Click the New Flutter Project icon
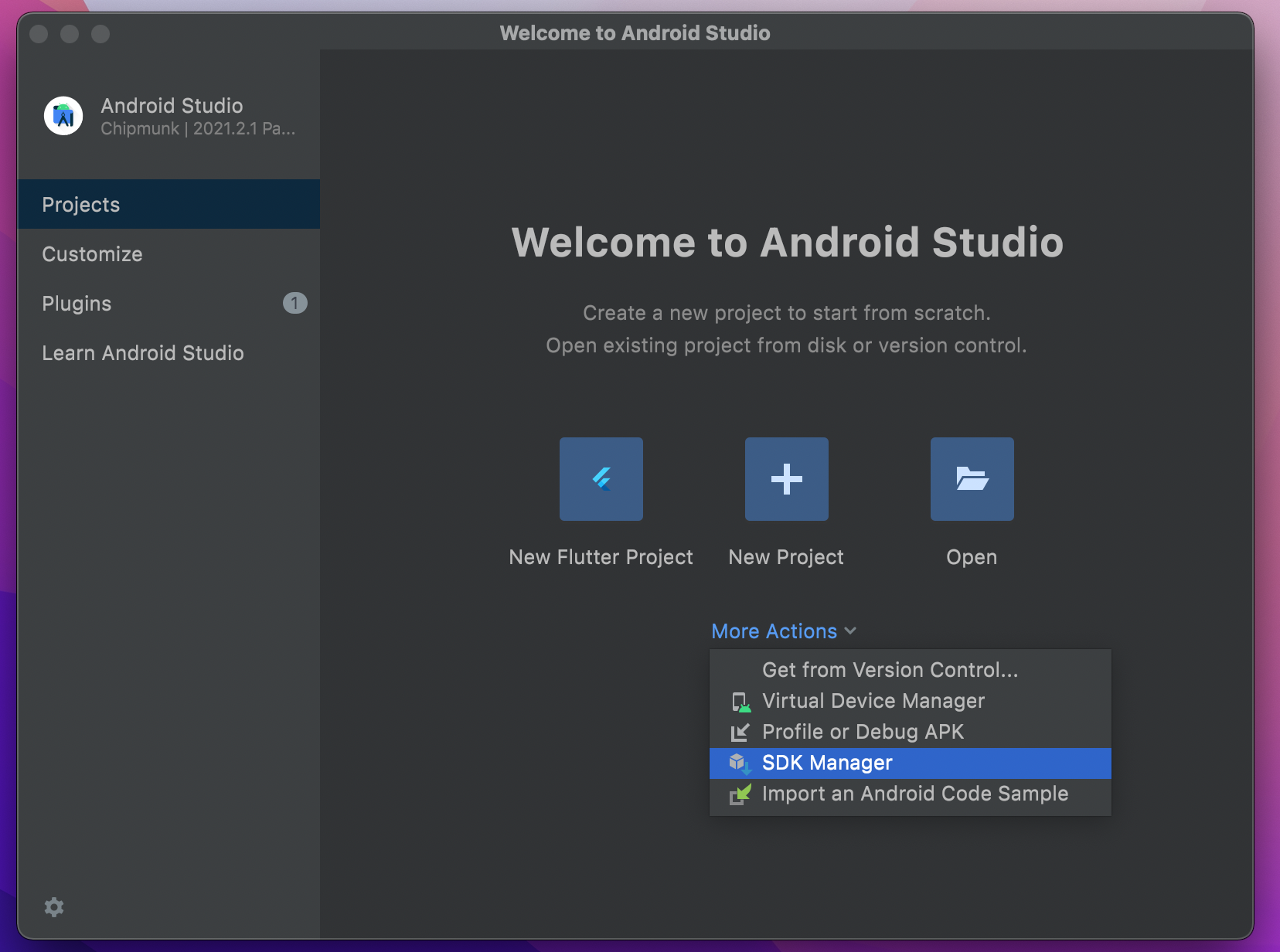The image size is (1280, 952). [601, 479]
